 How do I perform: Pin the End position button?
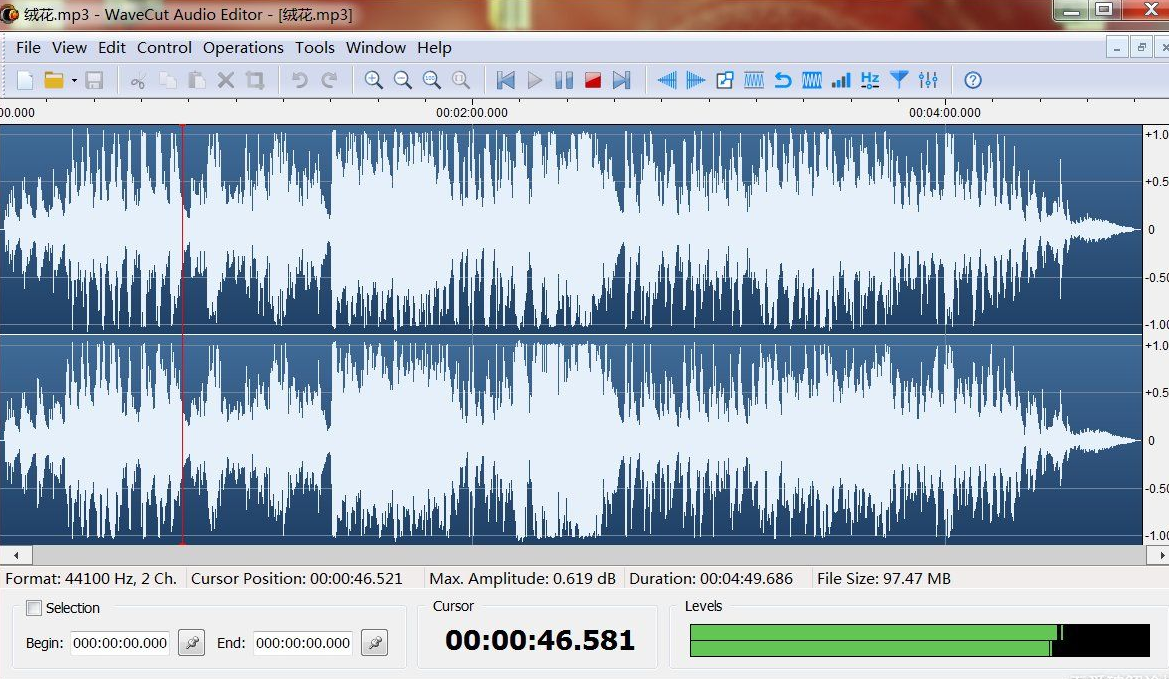(374, 643)
